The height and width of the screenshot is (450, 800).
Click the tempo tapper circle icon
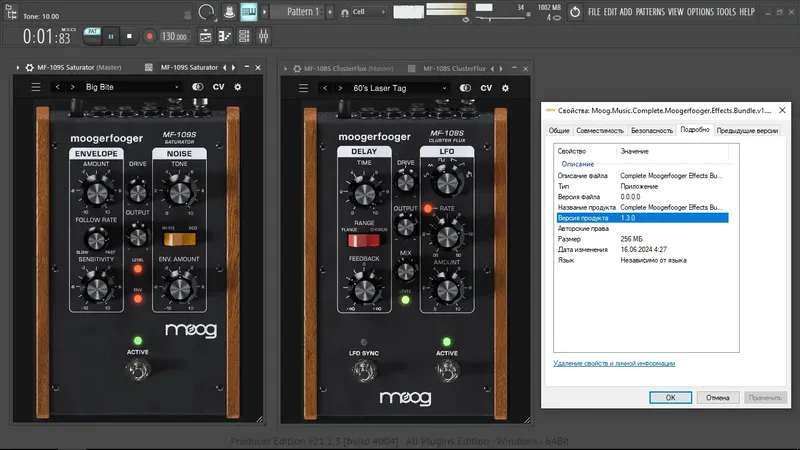[206, 12]
